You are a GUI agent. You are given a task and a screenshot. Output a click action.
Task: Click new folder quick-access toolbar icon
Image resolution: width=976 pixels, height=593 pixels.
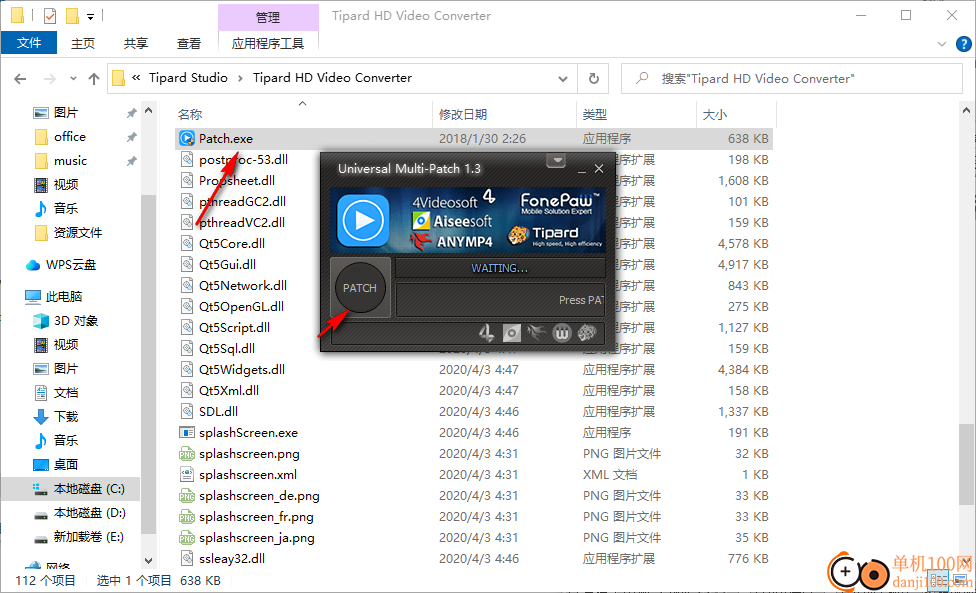tap(72, 16)
